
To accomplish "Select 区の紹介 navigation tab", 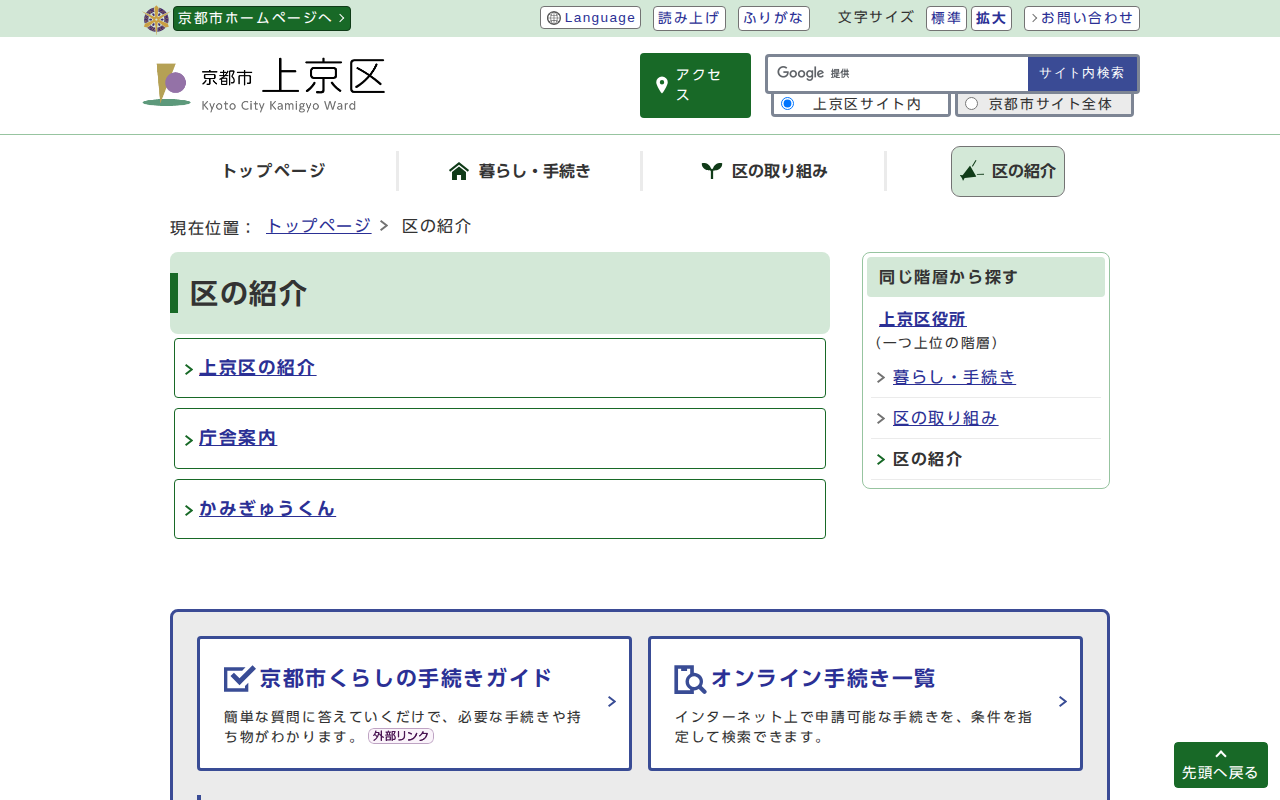I will pyautogui.click(x=1008, y=171).
